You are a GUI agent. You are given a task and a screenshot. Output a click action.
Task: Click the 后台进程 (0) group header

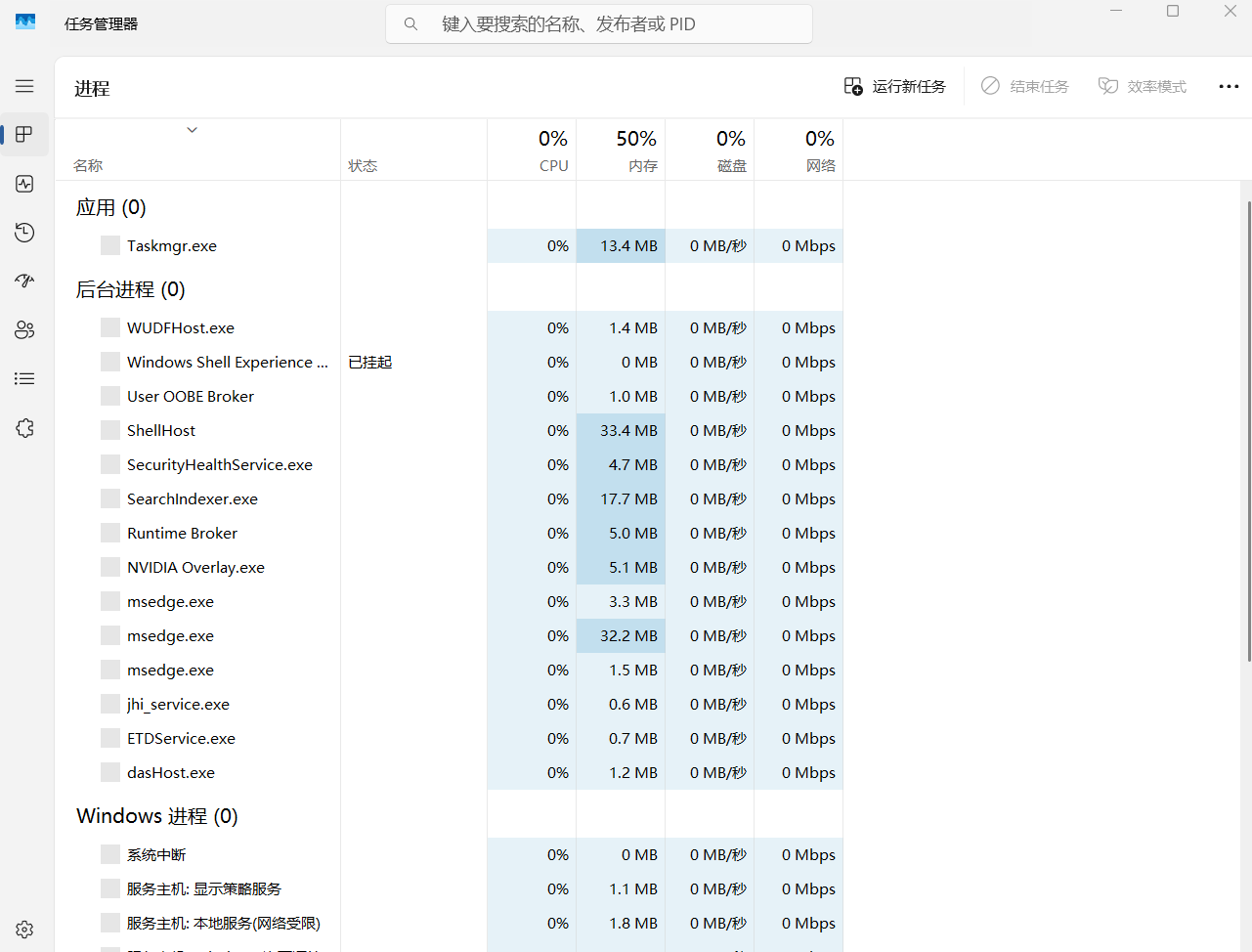[130, 289]
